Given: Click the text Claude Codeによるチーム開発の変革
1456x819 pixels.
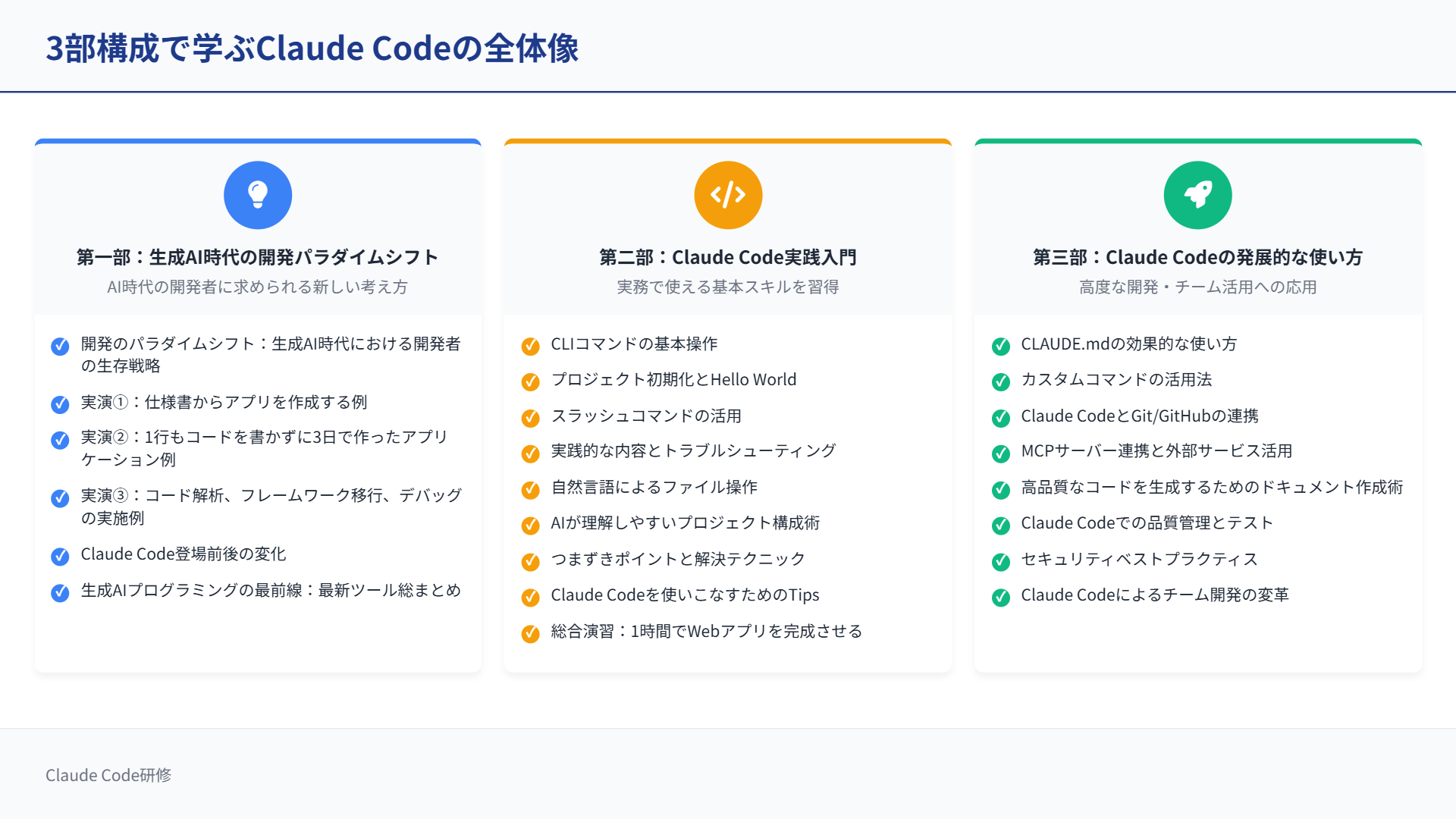Looking at the screenshot, I should [x=1155, y=595].
